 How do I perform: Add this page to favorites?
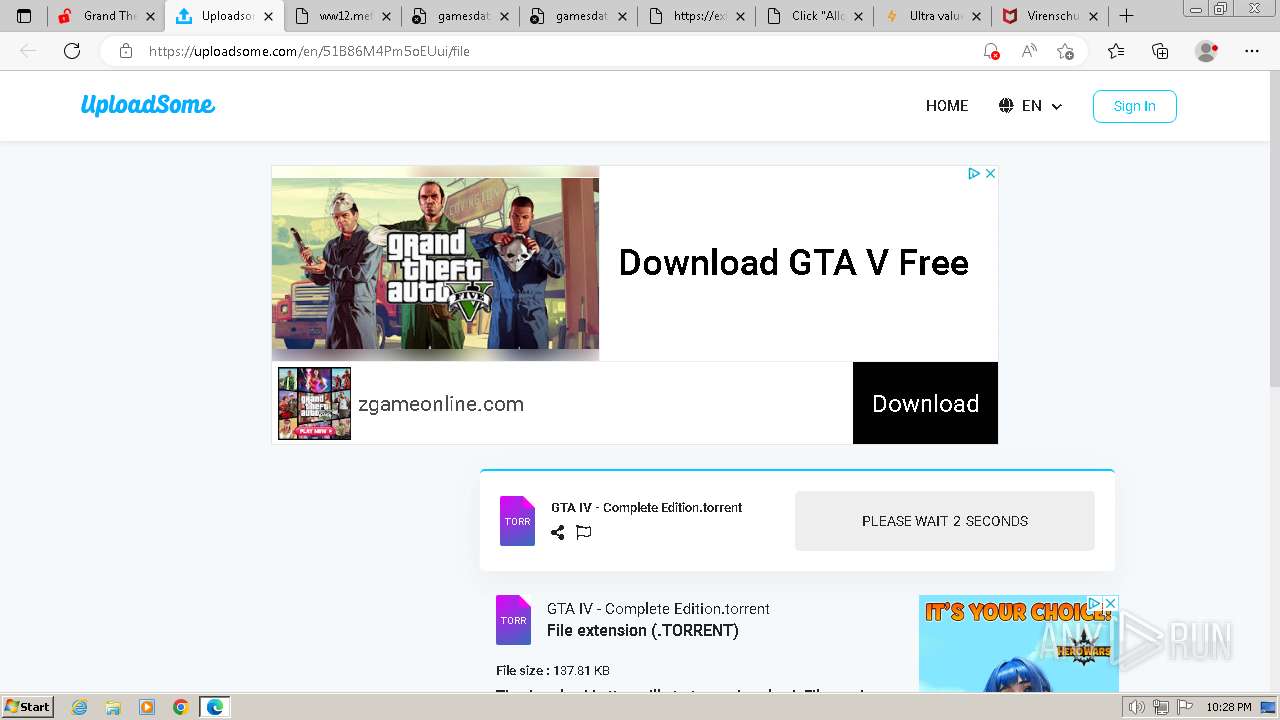(x=1066, y=51)
